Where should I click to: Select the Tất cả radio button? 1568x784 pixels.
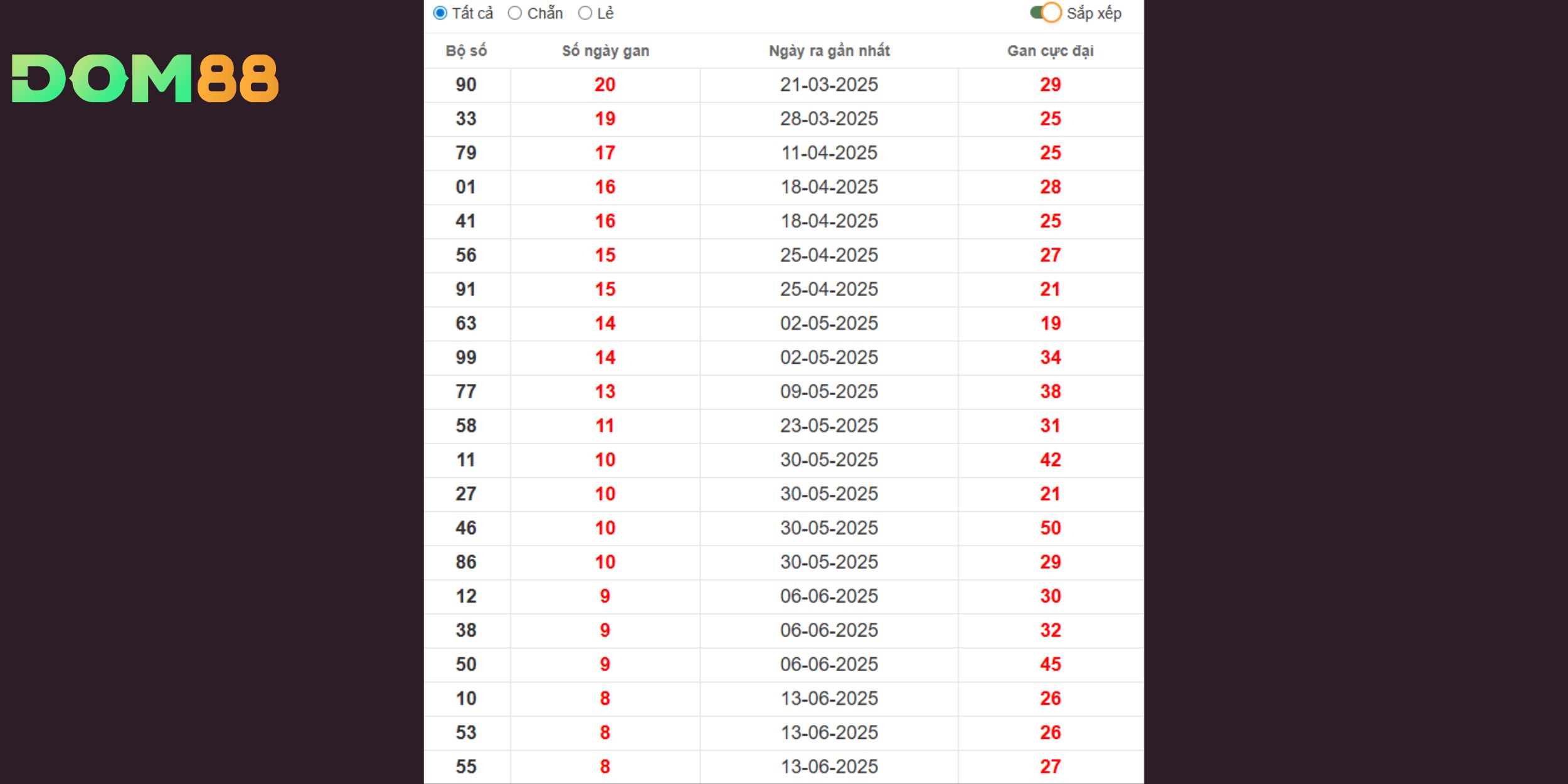pos(440,13)
